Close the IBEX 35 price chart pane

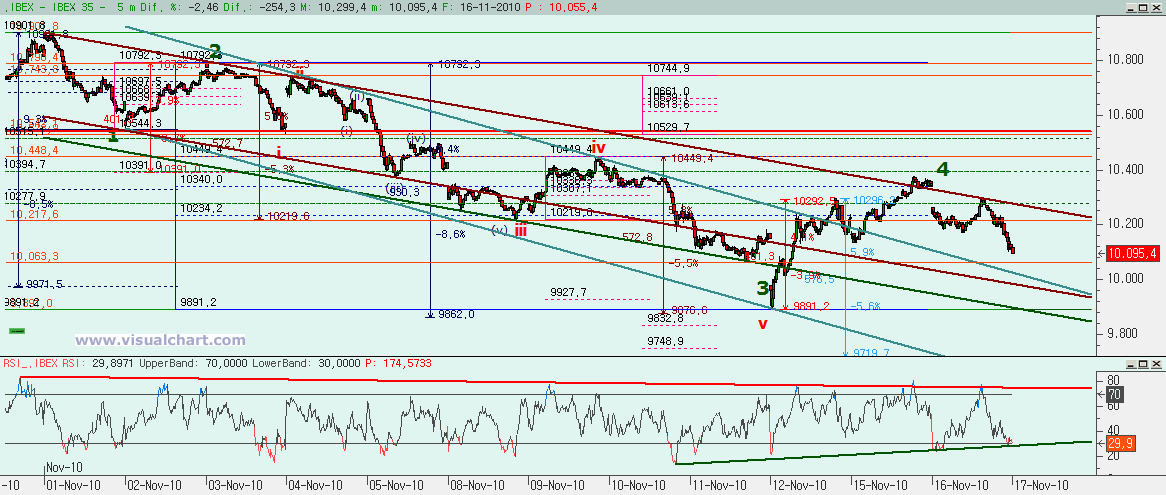[1154, 7]
